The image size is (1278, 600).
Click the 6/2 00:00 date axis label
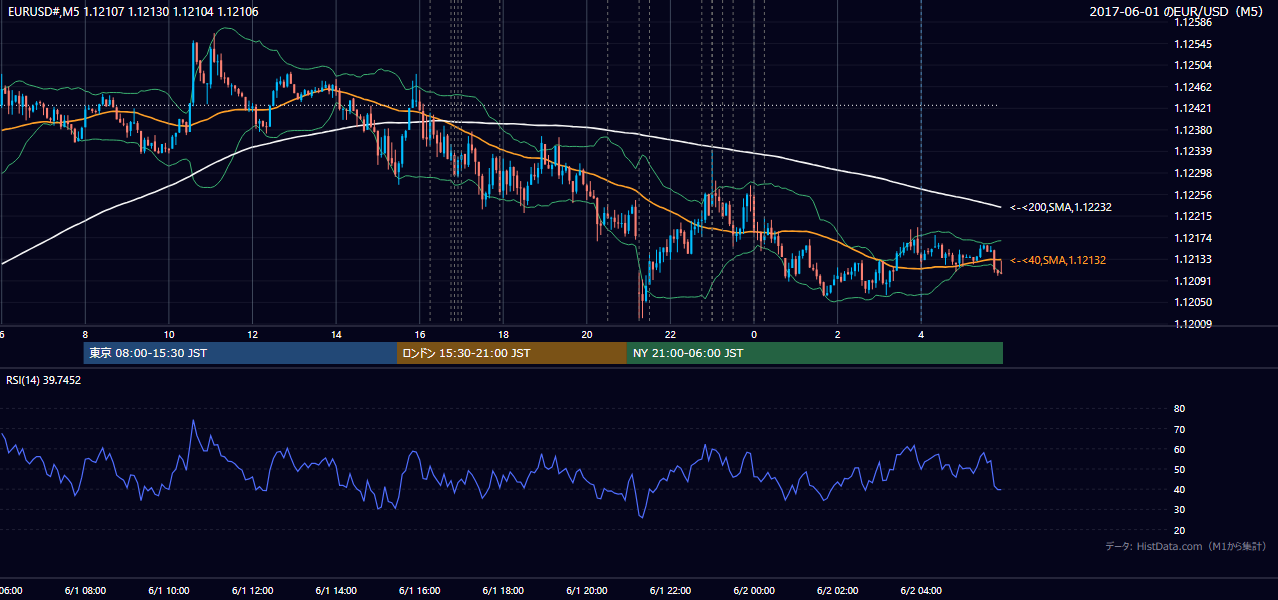[x=754, y=591]
